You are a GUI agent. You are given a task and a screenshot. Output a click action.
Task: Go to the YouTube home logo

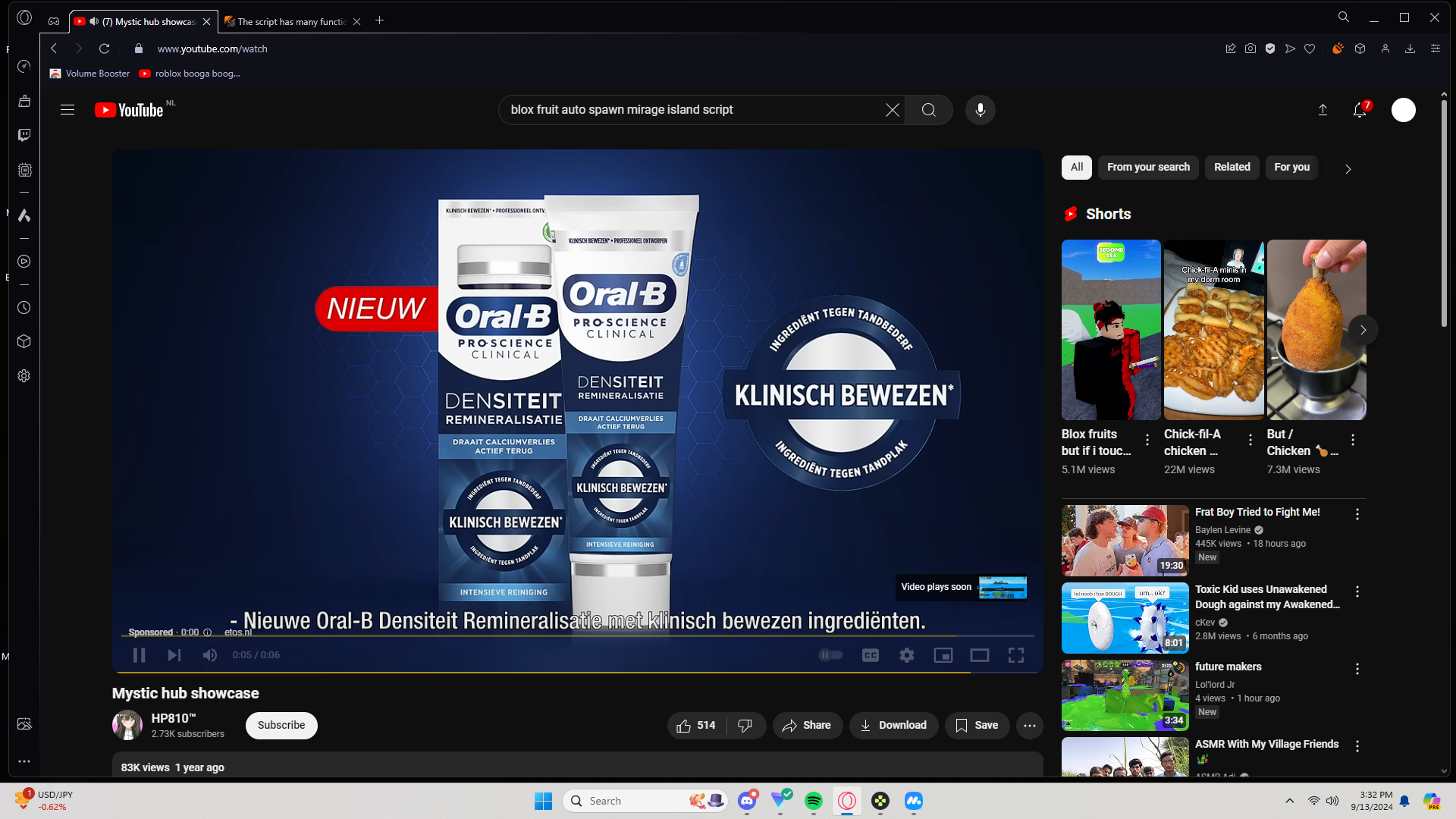[x=129, y=110]
